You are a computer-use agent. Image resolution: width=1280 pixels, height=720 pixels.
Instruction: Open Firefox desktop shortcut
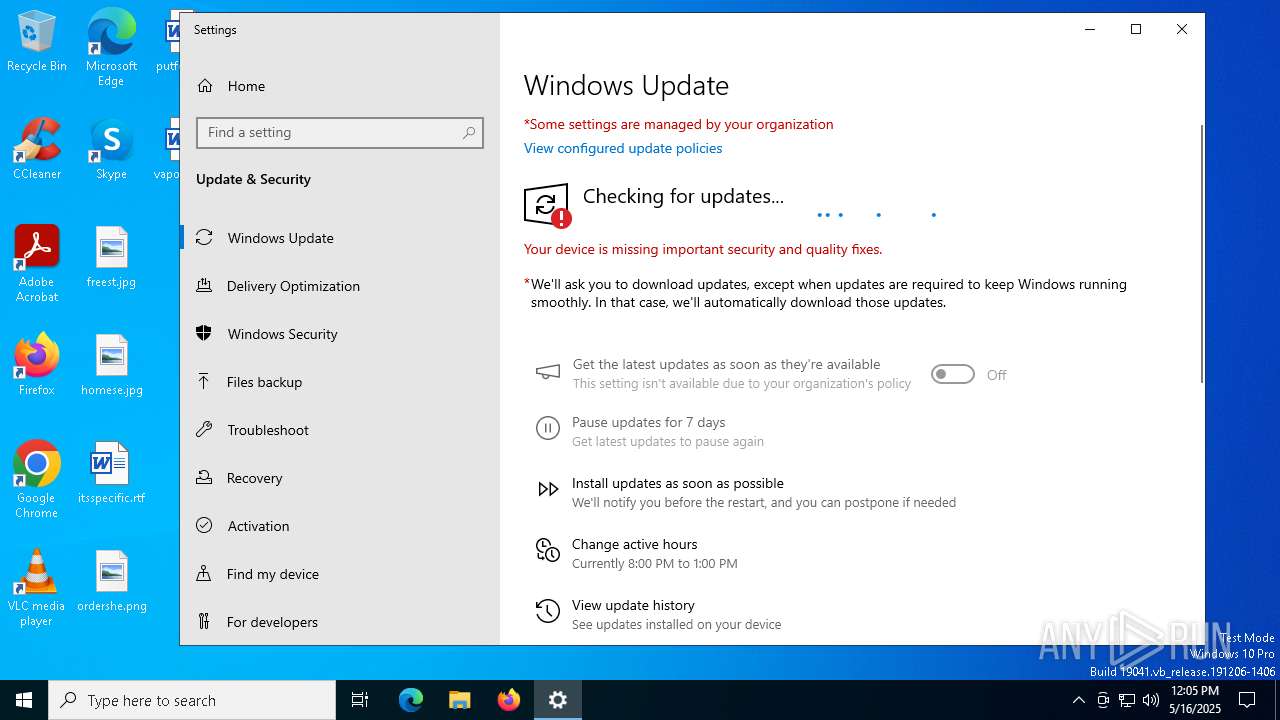(x=37, y=365)
